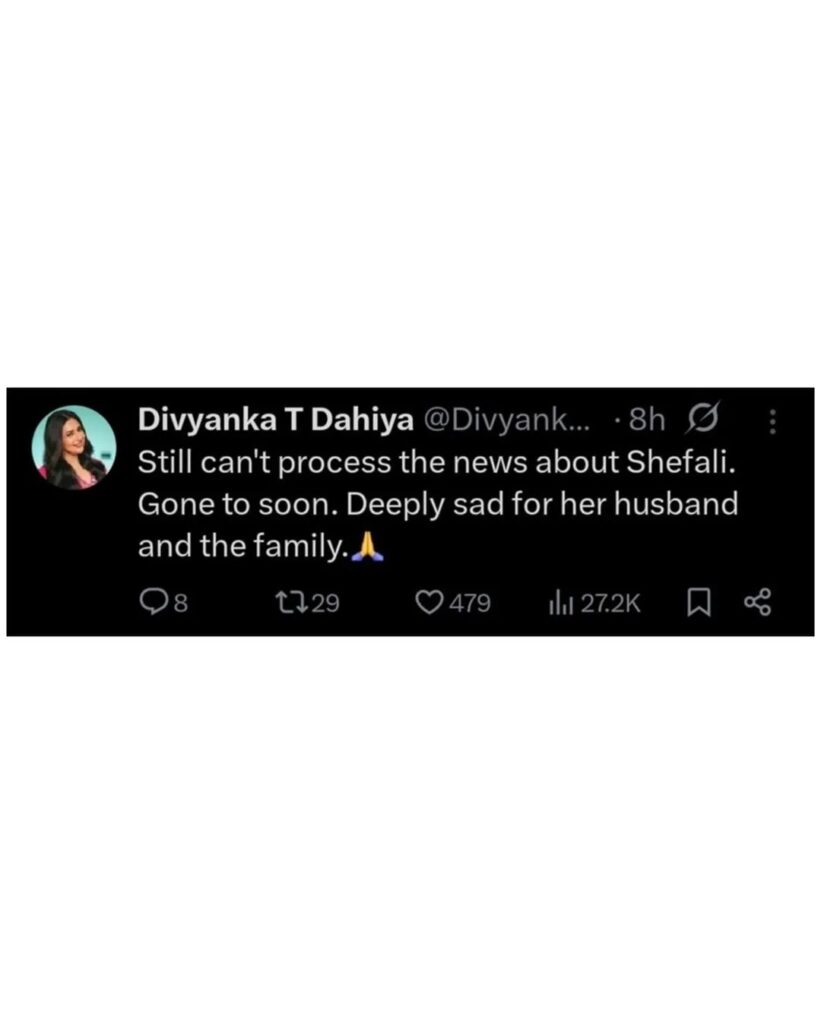Open the view analytics bar chart icon

(561, 602)
